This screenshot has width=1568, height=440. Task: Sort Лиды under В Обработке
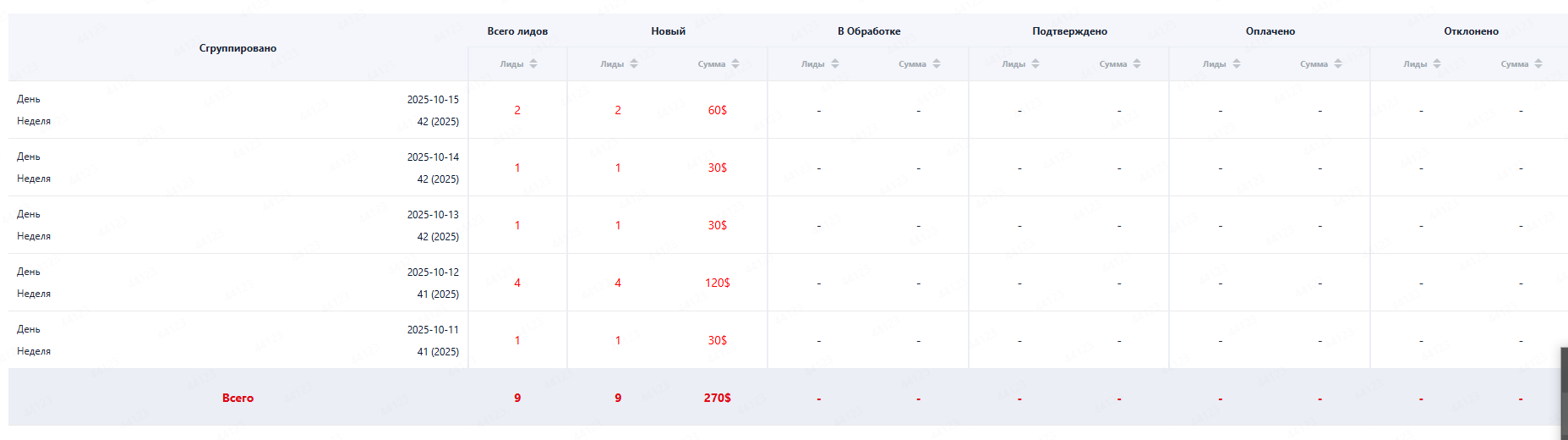pyautogui.click(x=834, y=64)
